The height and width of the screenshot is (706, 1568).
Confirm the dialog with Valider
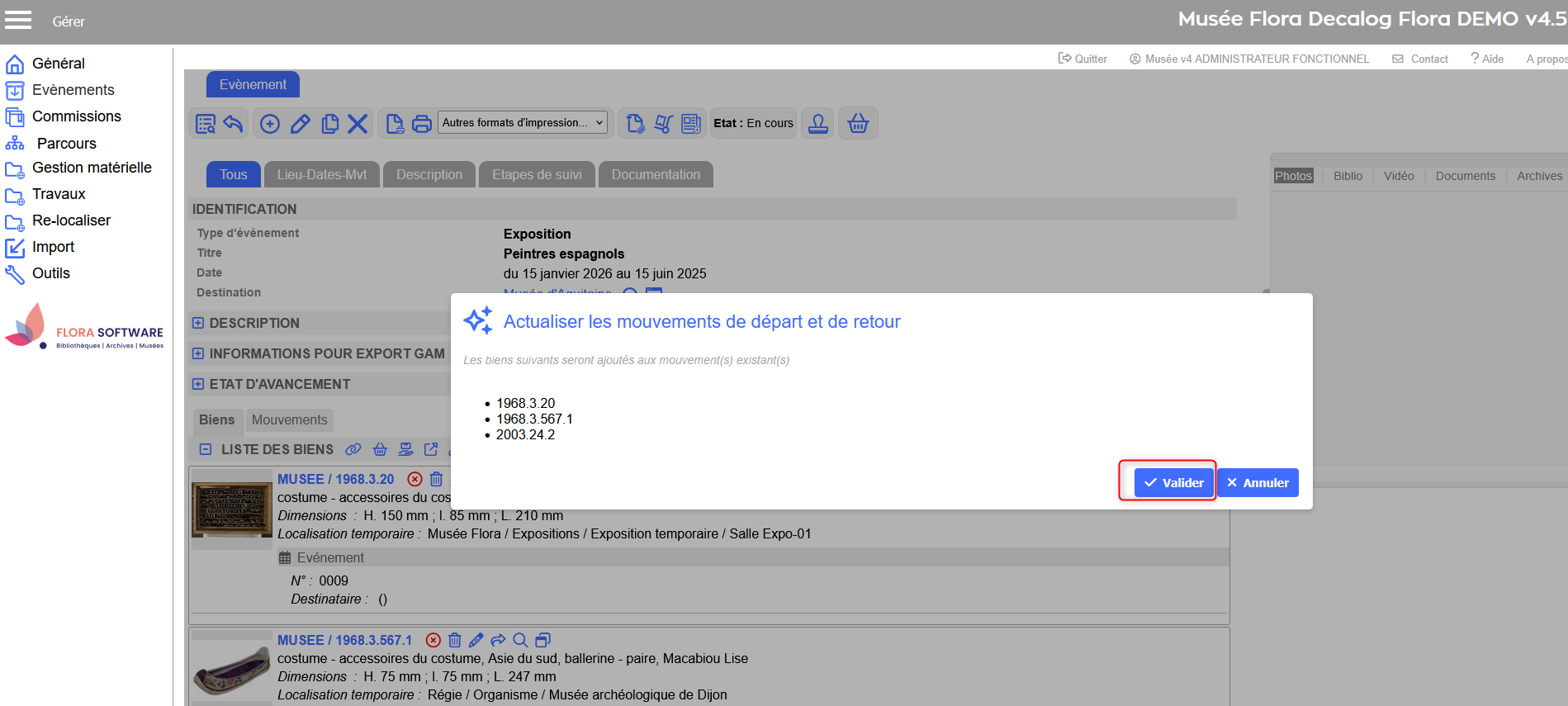click(x=1173, y=483)
